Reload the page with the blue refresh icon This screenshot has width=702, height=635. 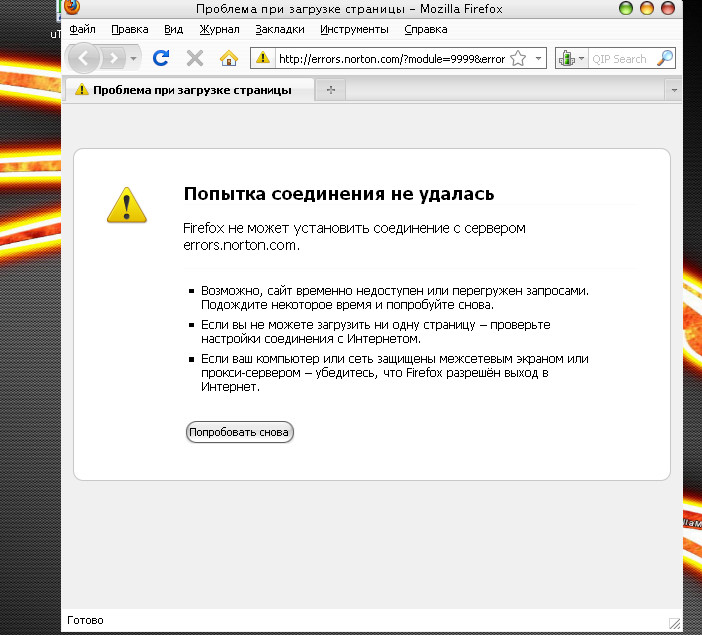pos(161,58)
